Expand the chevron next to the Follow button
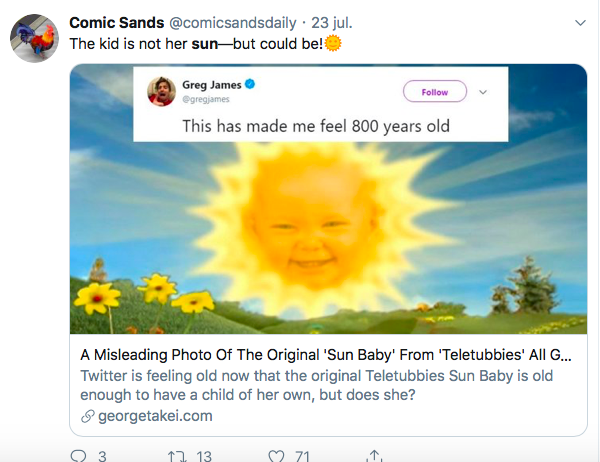600x462 pixels. [x=483, y=92]
